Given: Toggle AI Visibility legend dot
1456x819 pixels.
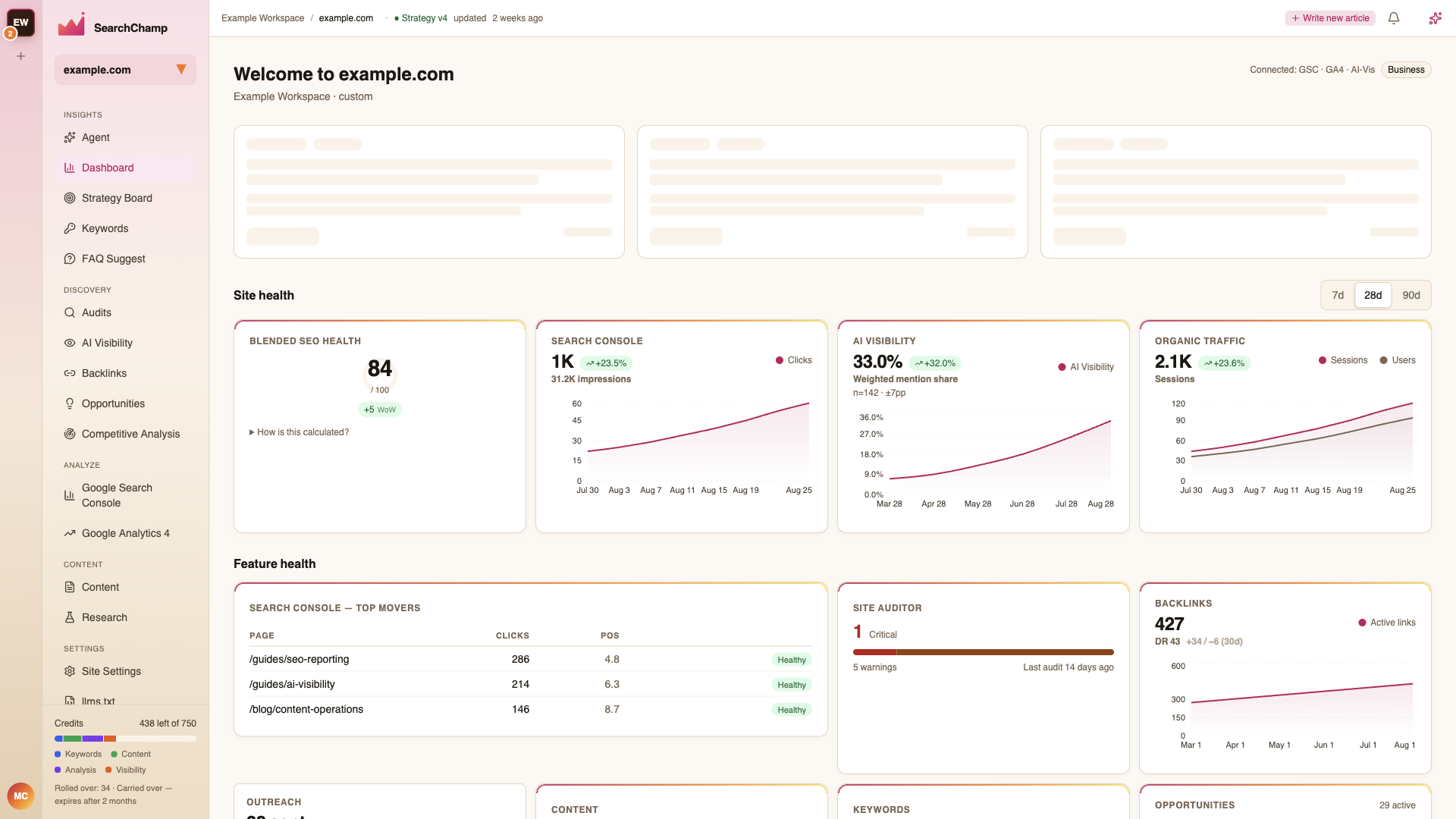Looking at the screenshot, I should click(x=1062, y=367).
